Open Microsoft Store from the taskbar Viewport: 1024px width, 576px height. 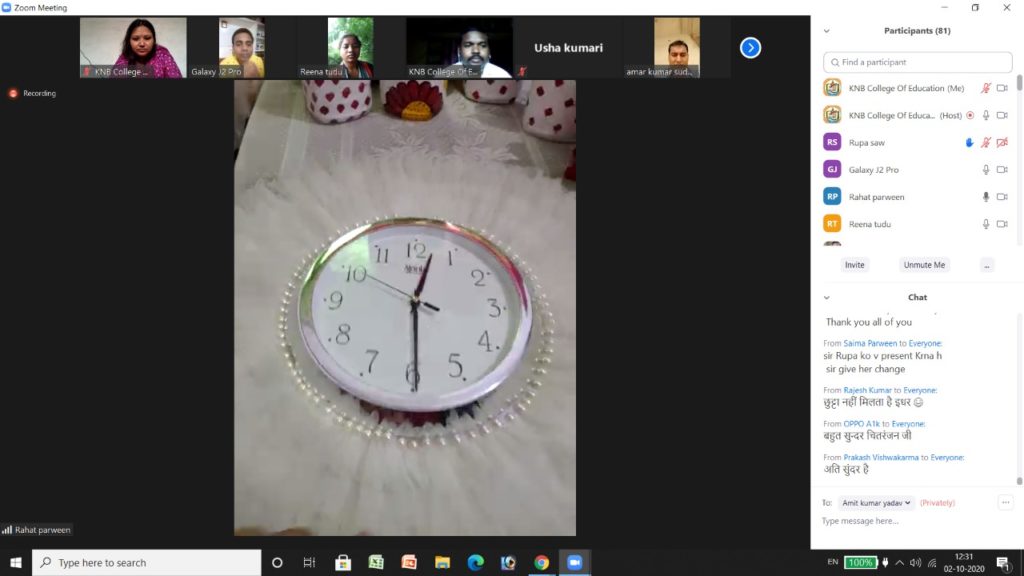(343, 562)
